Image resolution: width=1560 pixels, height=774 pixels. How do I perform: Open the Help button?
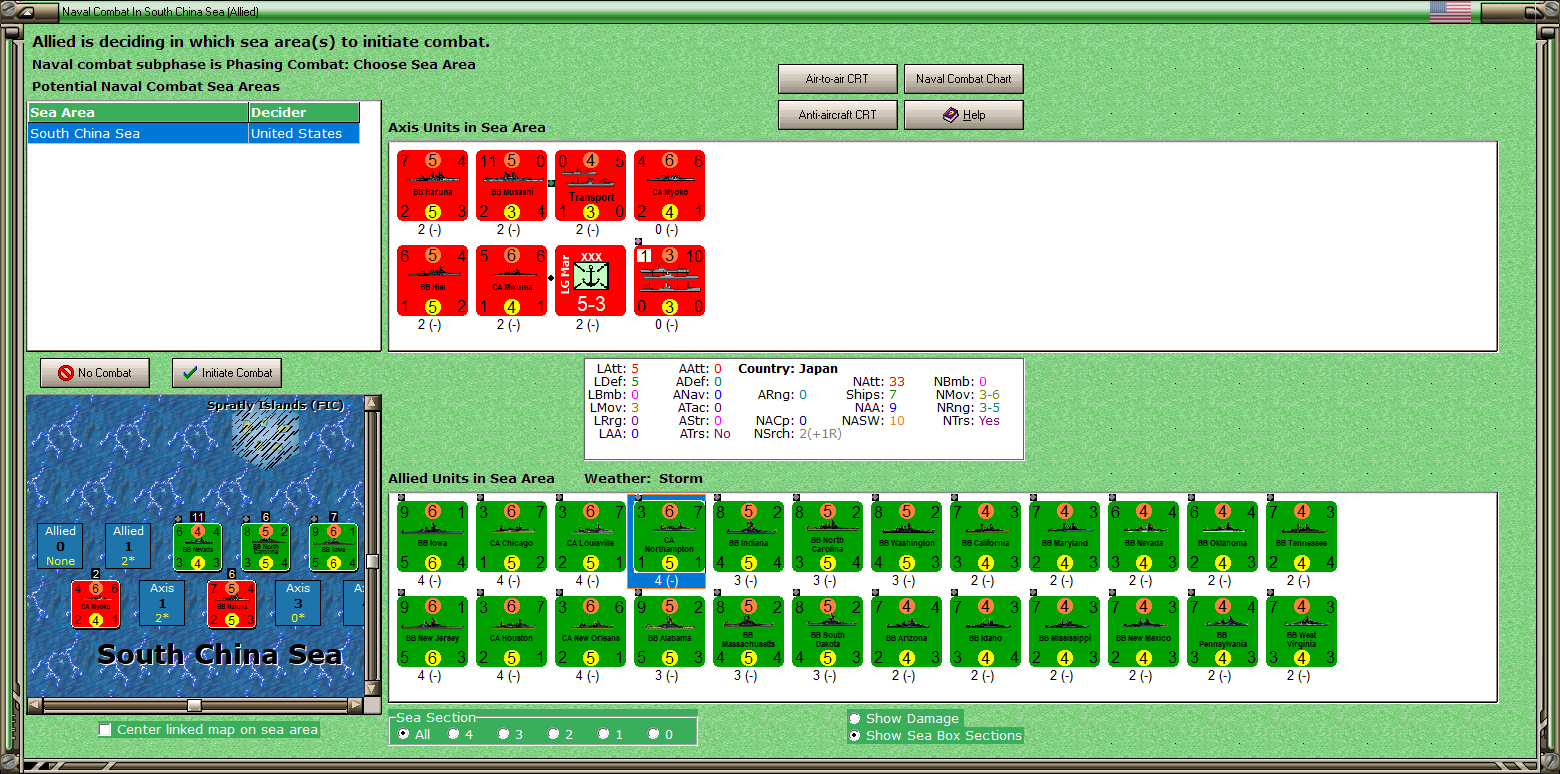point(964,115)
